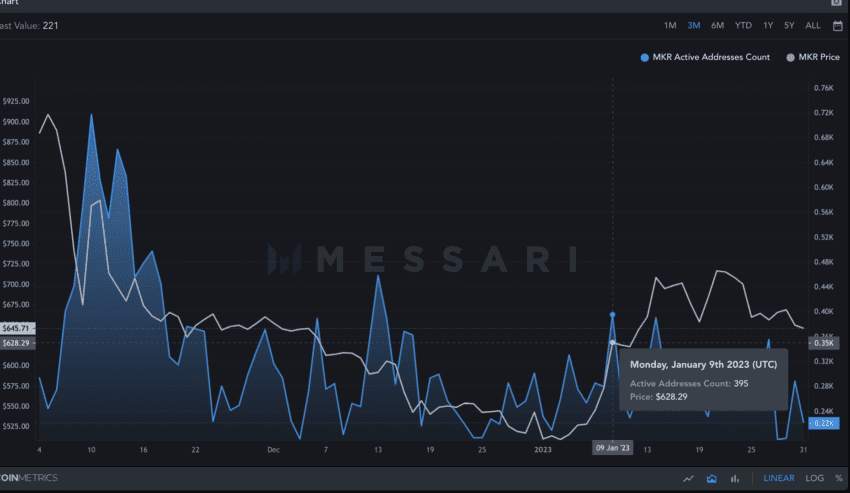Viewport: 850px width, 493px height.
Task: Select the 6M time range
Action: pos(717,25)
